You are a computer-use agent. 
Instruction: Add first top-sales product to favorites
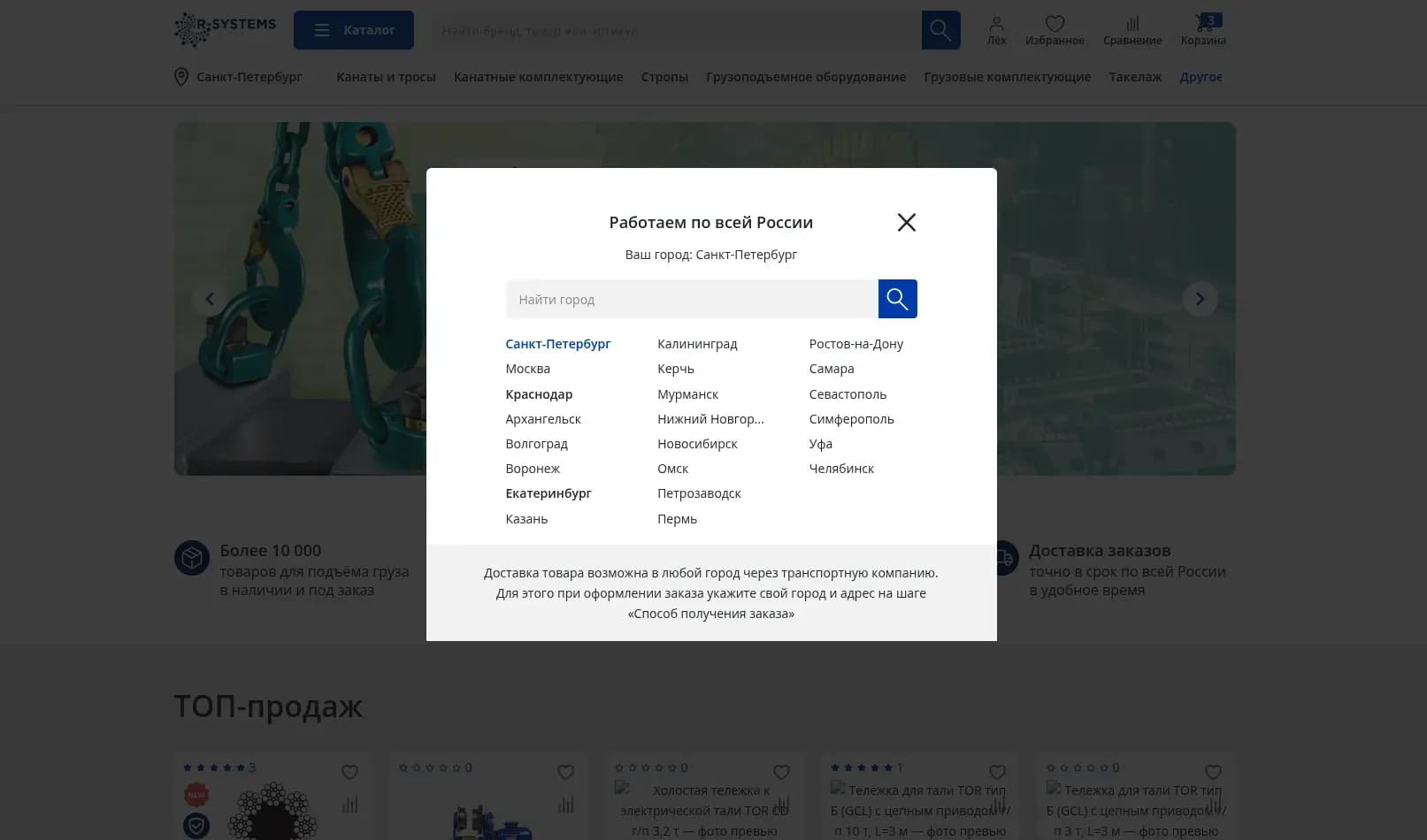tap(350, 772)
